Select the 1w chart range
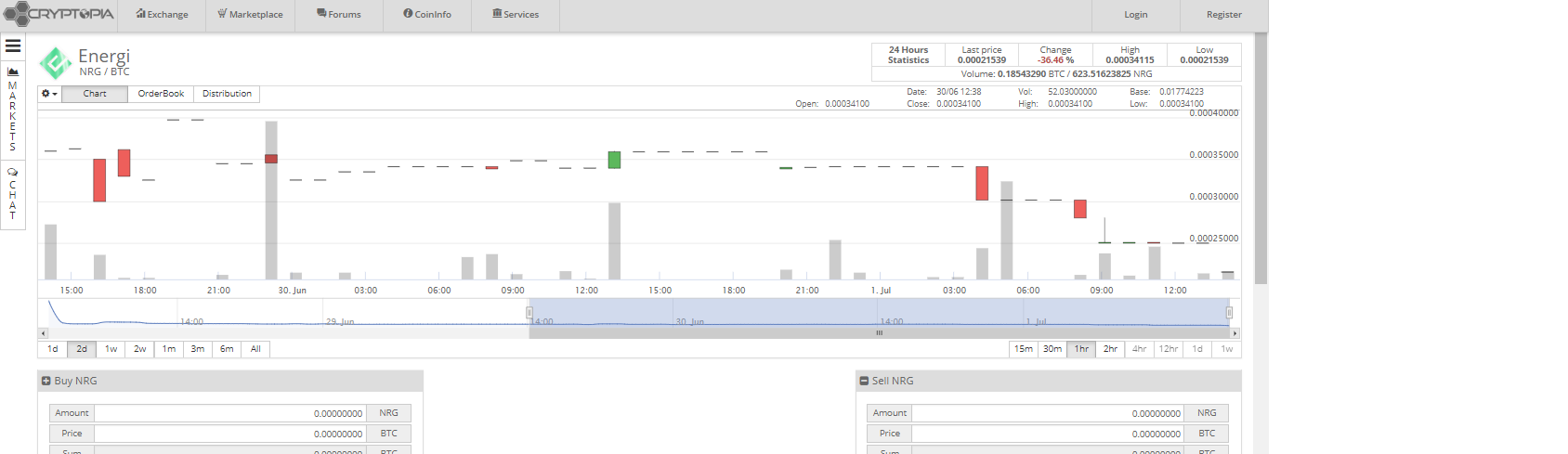1568x454 pixels. pyautogui.click(x=111, y=349)
